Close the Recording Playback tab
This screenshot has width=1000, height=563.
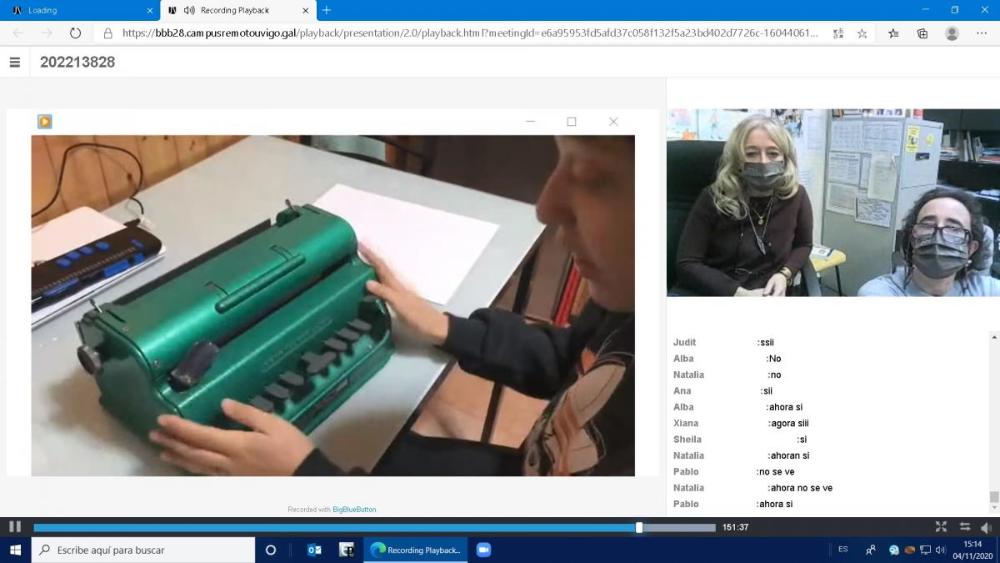[305, 10]
